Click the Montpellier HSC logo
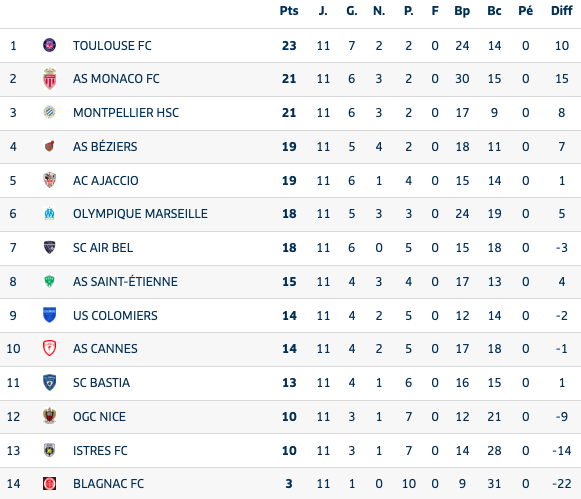 [x=50, y=112]
